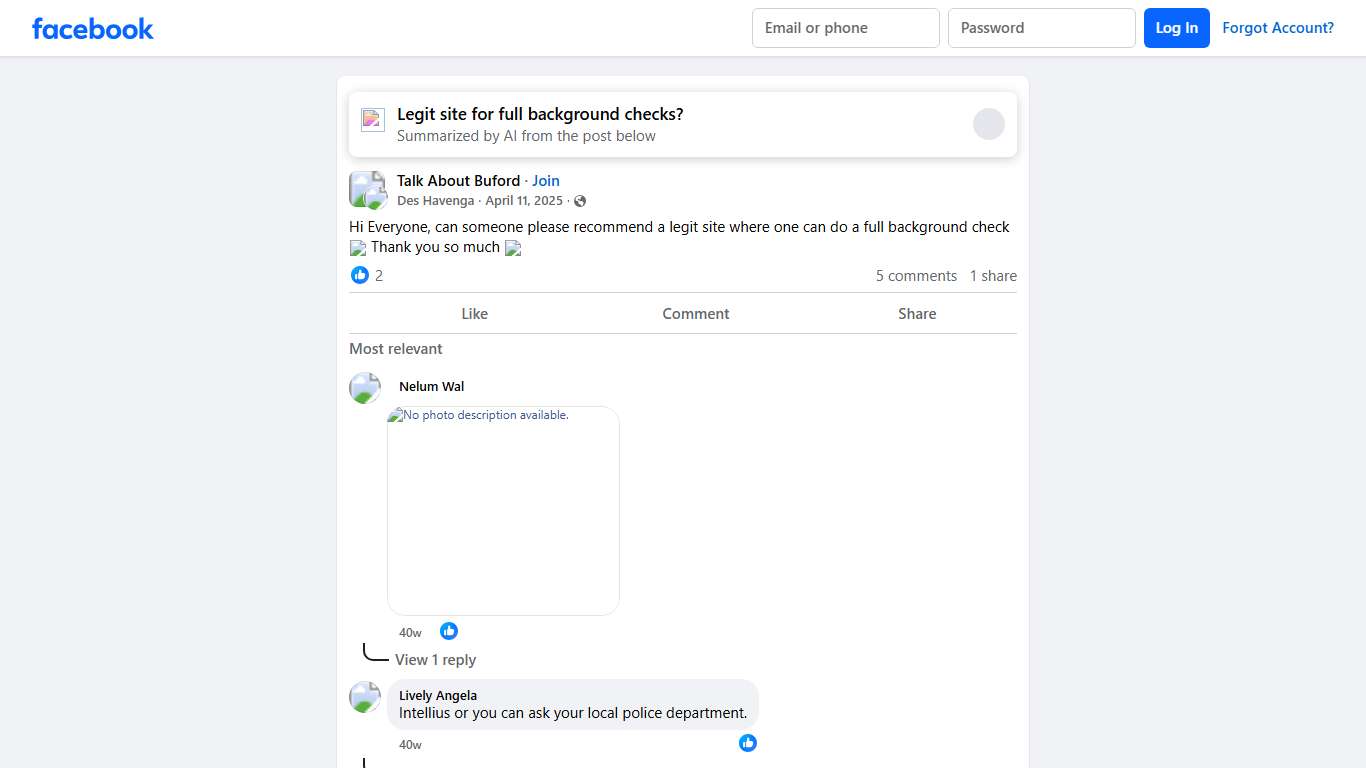This screenshot has height=768, width=1366.
Task: Open the 'Most relevant' sort options
Action: click(x=396, y=348)
